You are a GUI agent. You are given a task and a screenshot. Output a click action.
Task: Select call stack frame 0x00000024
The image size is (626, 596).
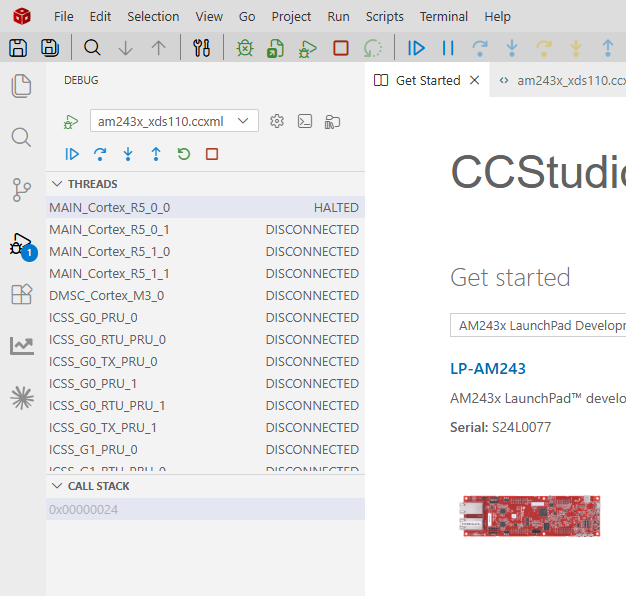point(205,509)
